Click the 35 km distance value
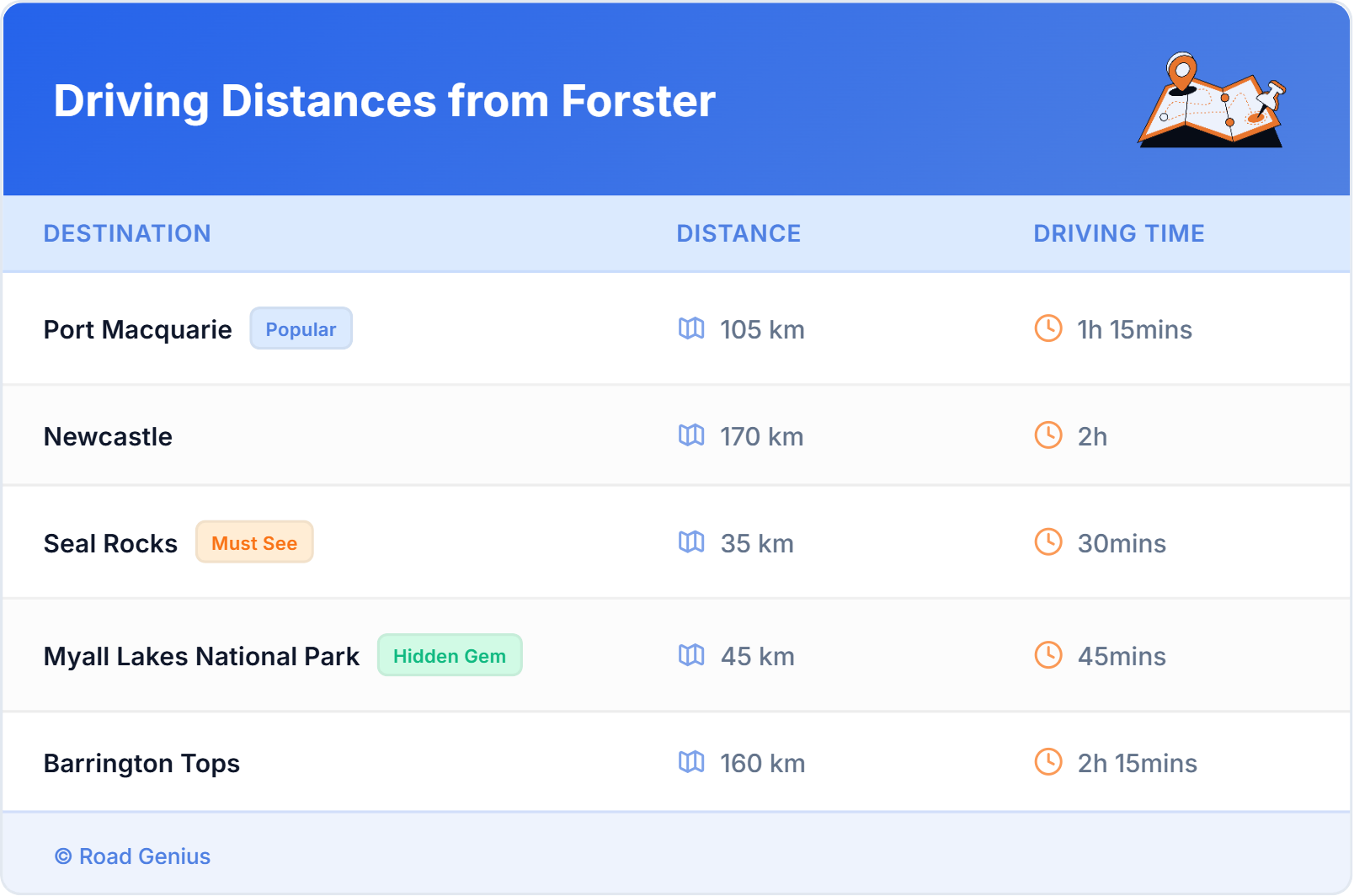The image size is (1354, 896). click(757, 543)
